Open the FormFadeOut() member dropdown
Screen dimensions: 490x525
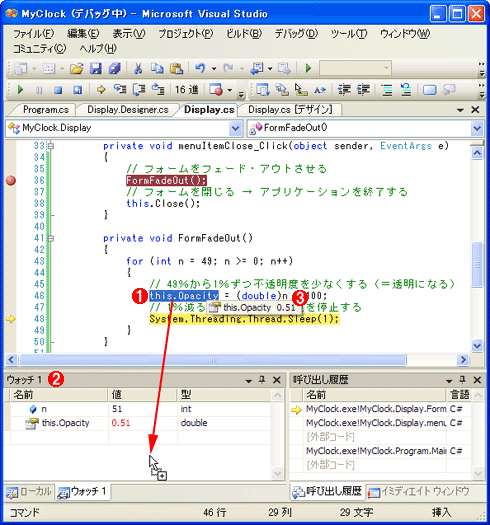point(477,128)
